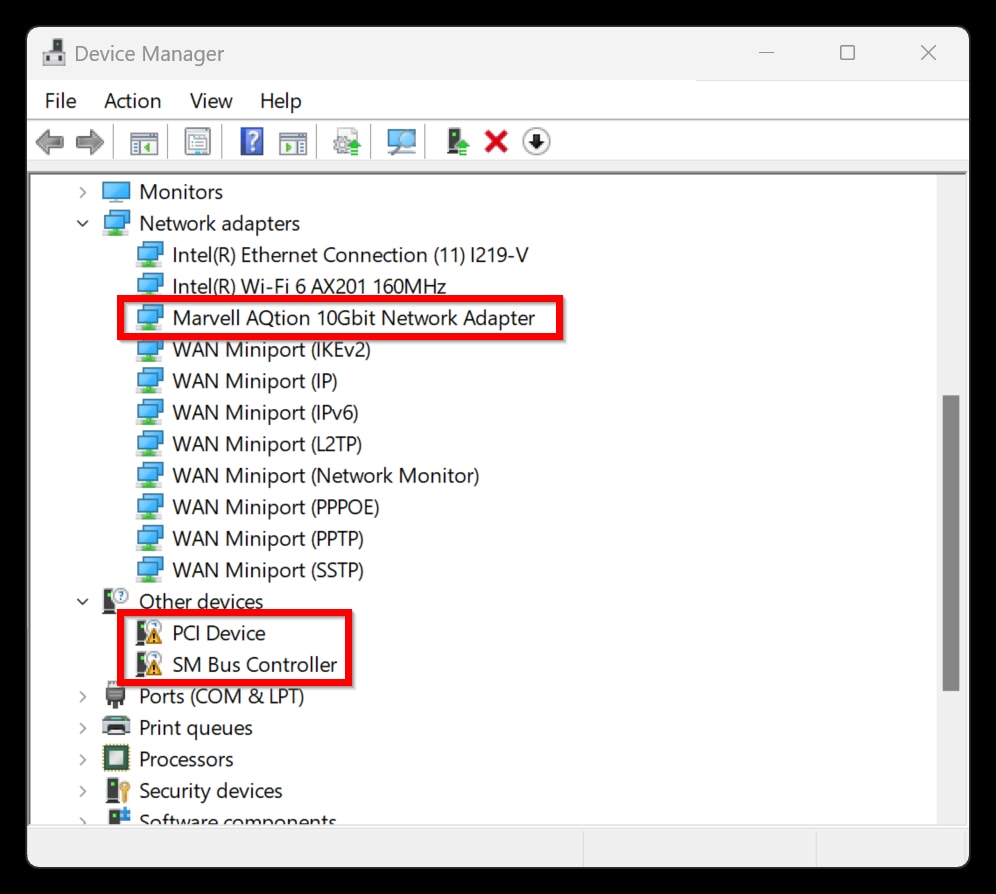This screenshot has height=894, width=996.
Task: Click the Properties toolbar icon
Action: point(198,142)
